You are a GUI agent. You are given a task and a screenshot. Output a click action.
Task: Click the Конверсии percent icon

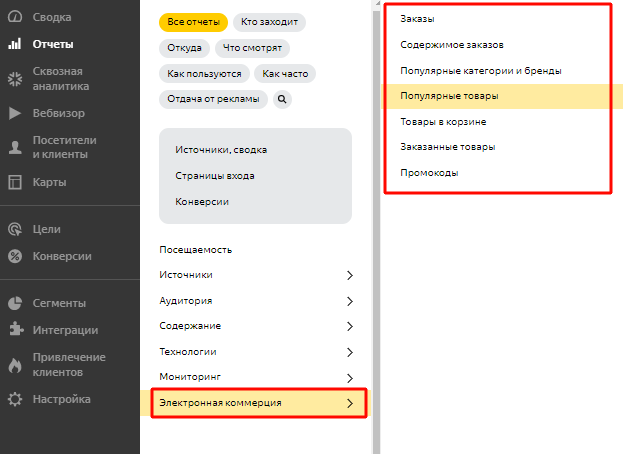15,256
